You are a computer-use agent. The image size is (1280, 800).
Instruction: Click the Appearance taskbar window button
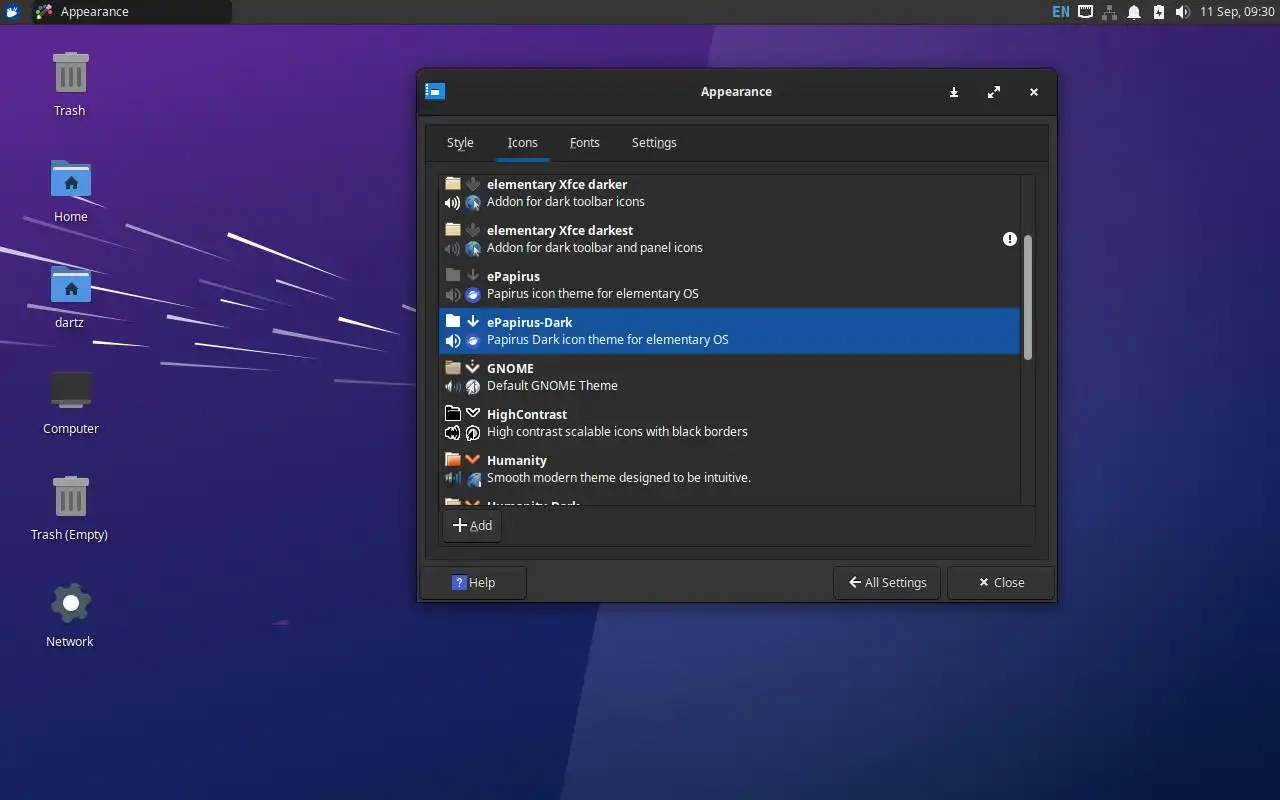[x=131, y=12]
